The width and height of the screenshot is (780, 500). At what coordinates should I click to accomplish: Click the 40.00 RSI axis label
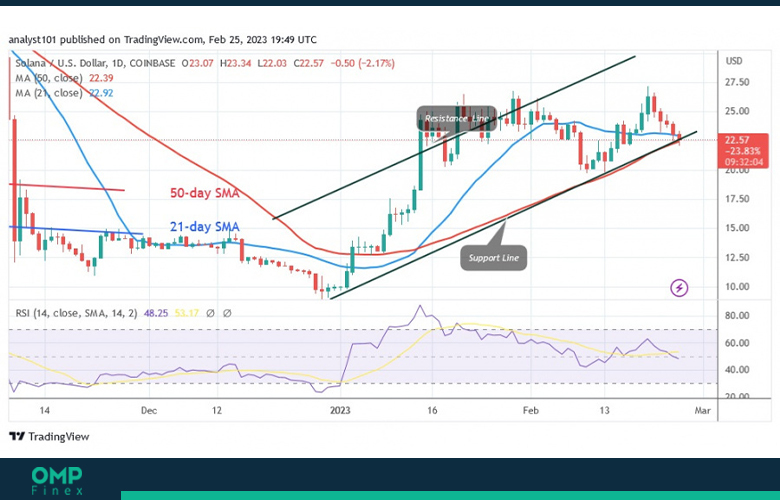click(x=737, y=370)
